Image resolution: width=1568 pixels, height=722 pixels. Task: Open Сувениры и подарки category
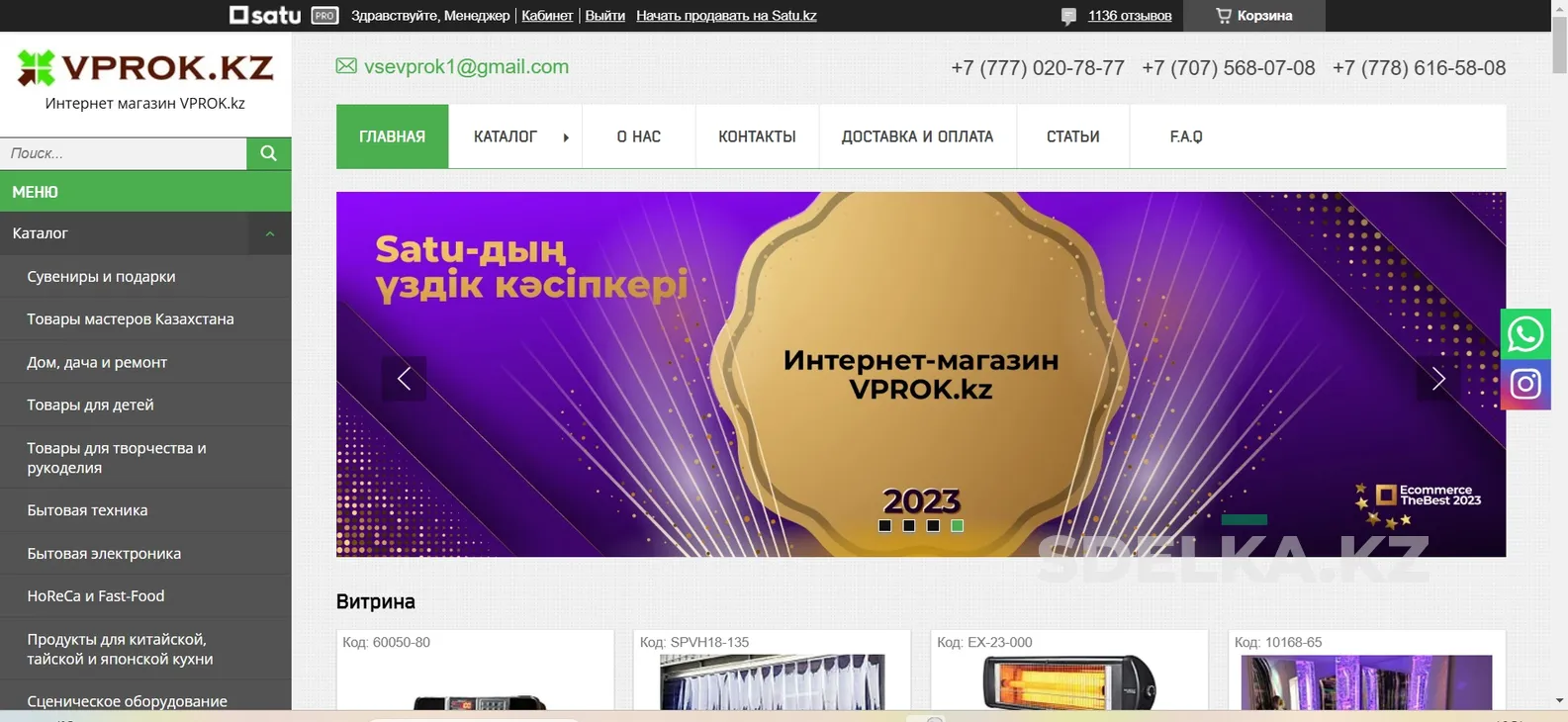(145, 276)
